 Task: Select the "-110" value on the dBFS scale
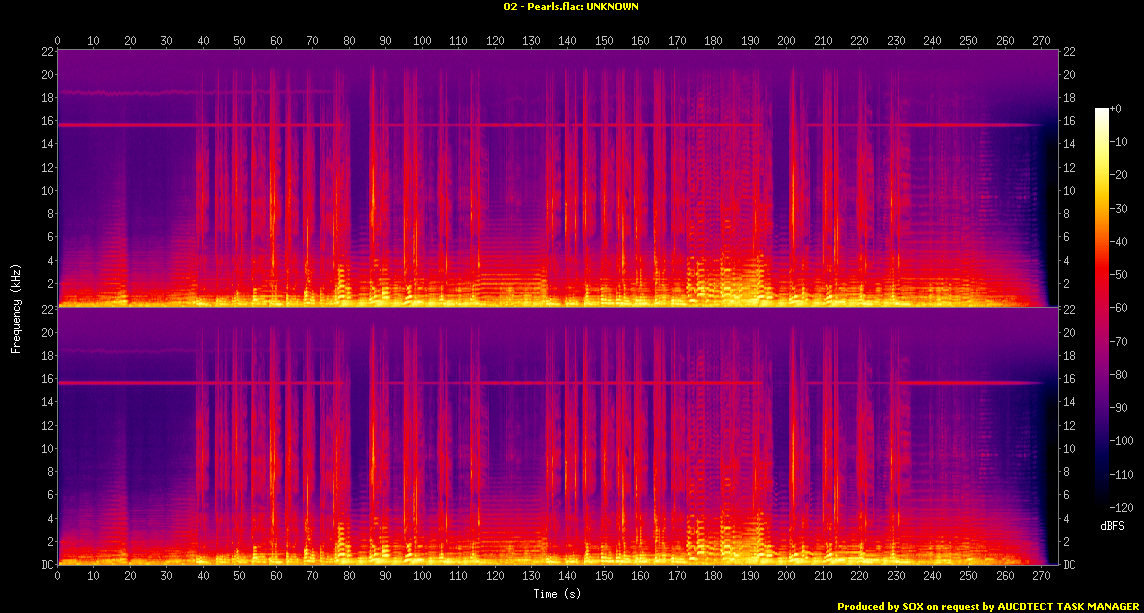click(x=1121, y=474)
